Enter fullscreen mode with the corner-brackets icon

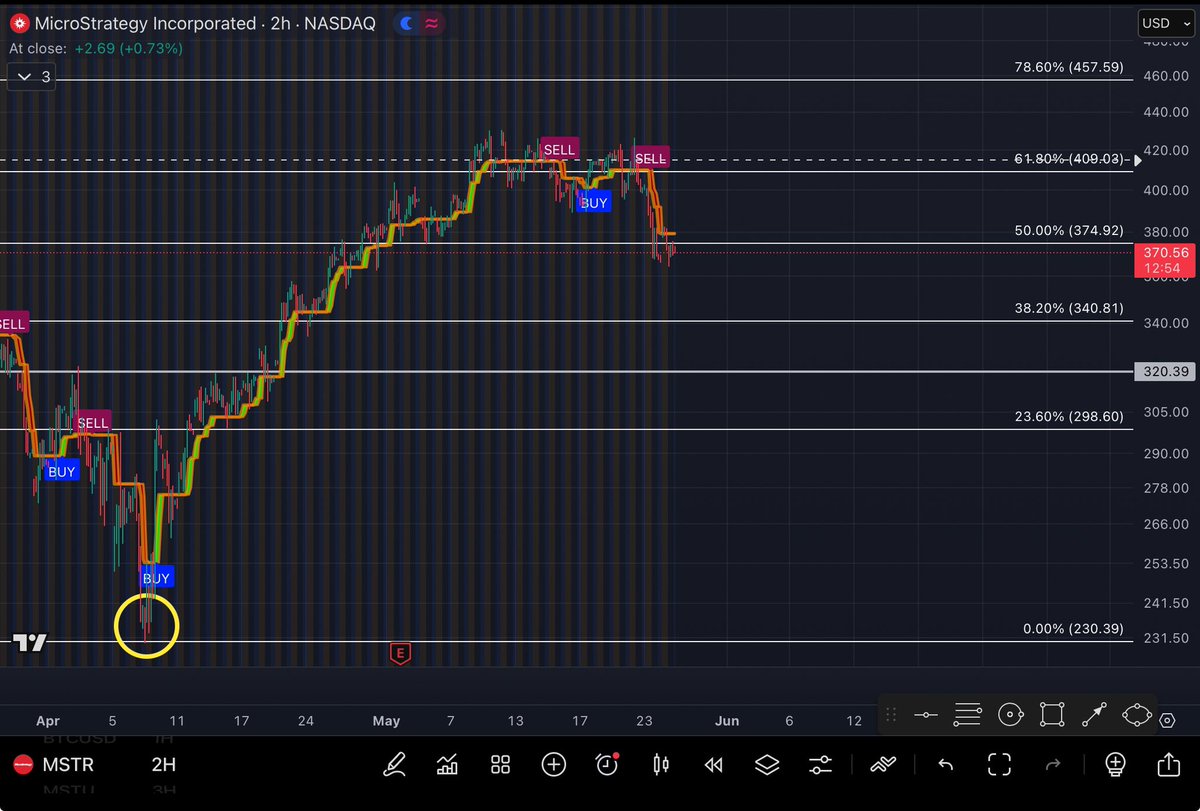[999, 765]
